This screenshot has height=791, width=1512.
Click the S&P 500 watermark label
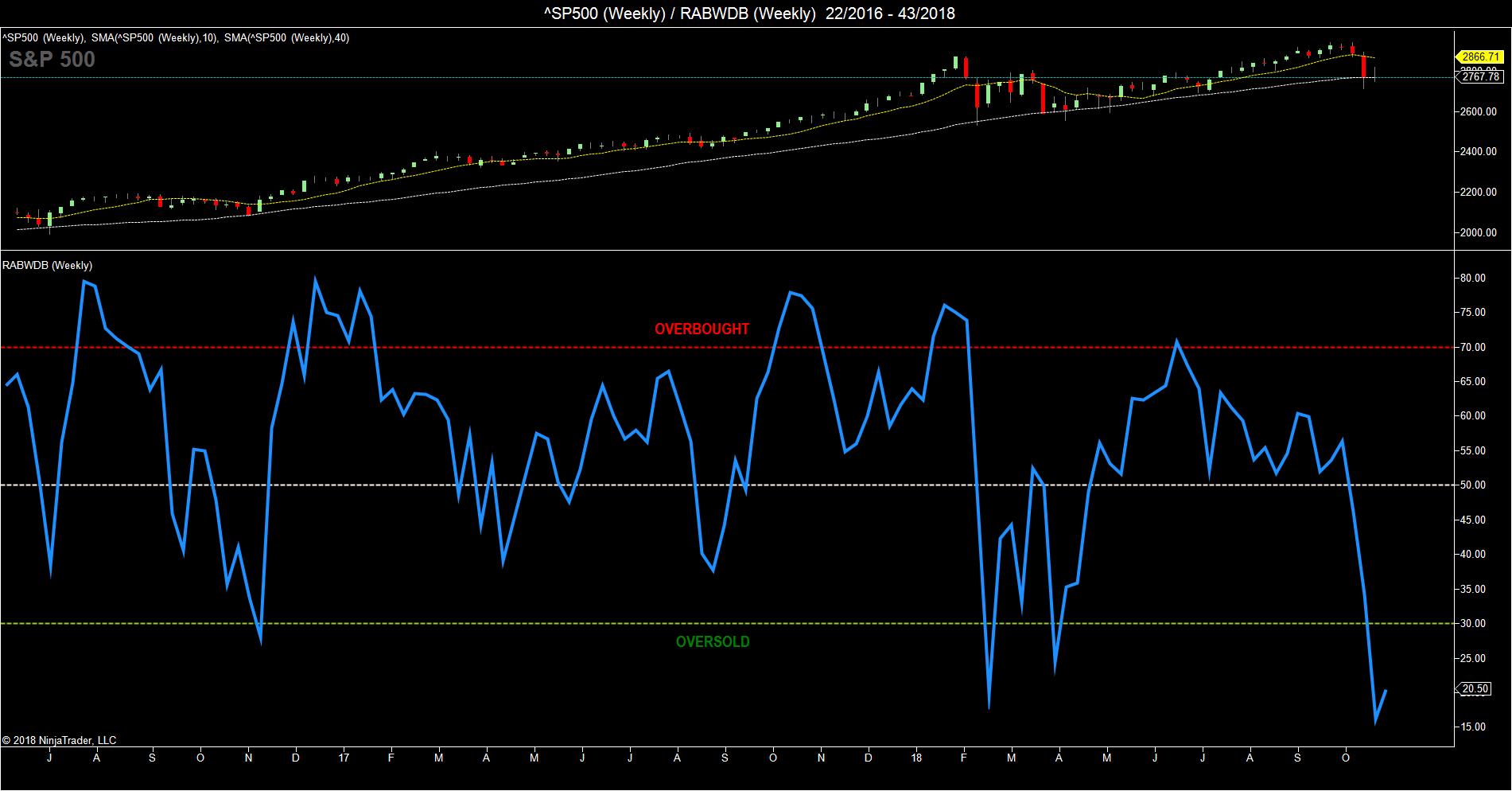pyautogui.click(x=52, y=60)
